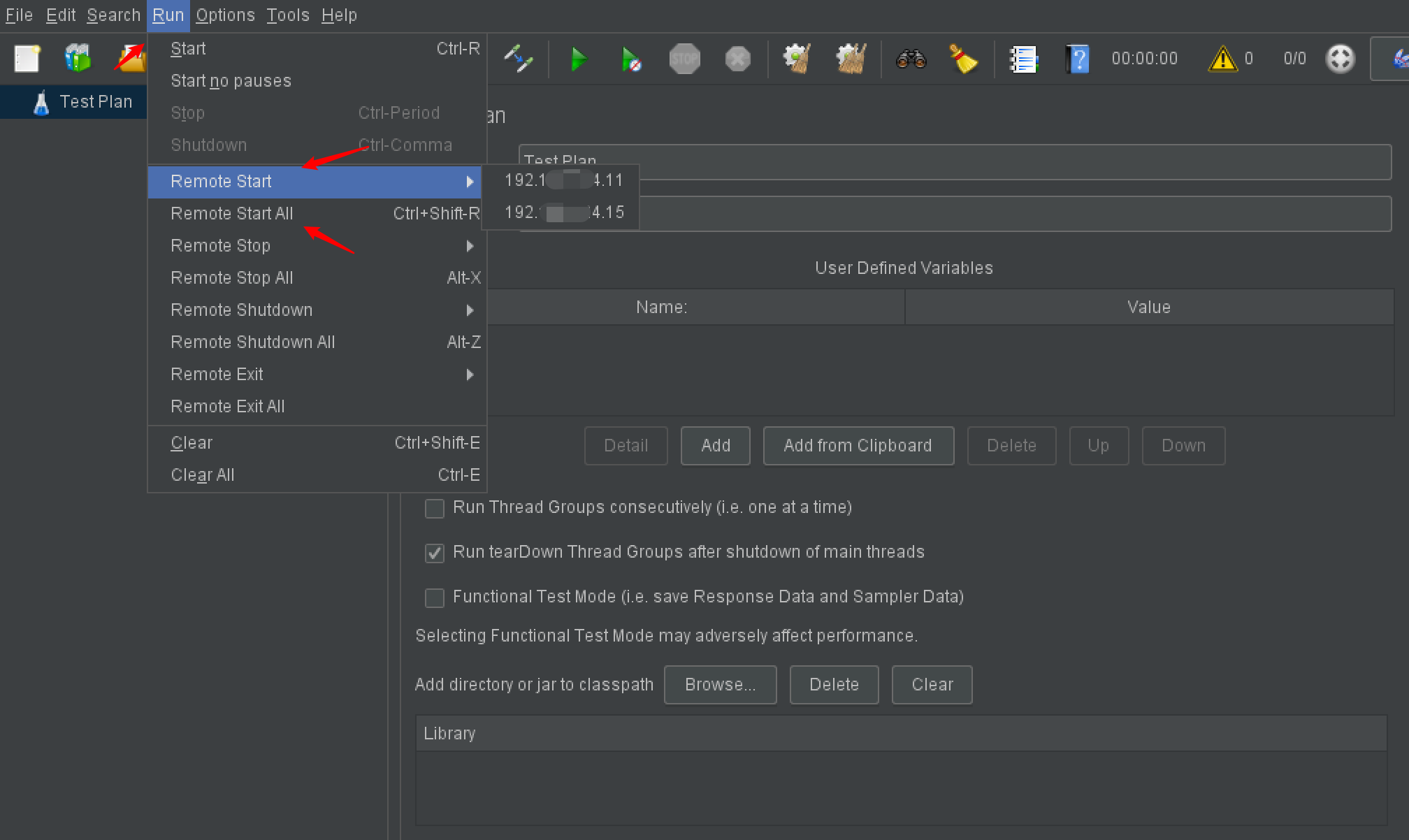Enable Functional Test Mode checkbox
Image resolution: width=1409 pixels, height=840 pixels.
coord(435,598)
